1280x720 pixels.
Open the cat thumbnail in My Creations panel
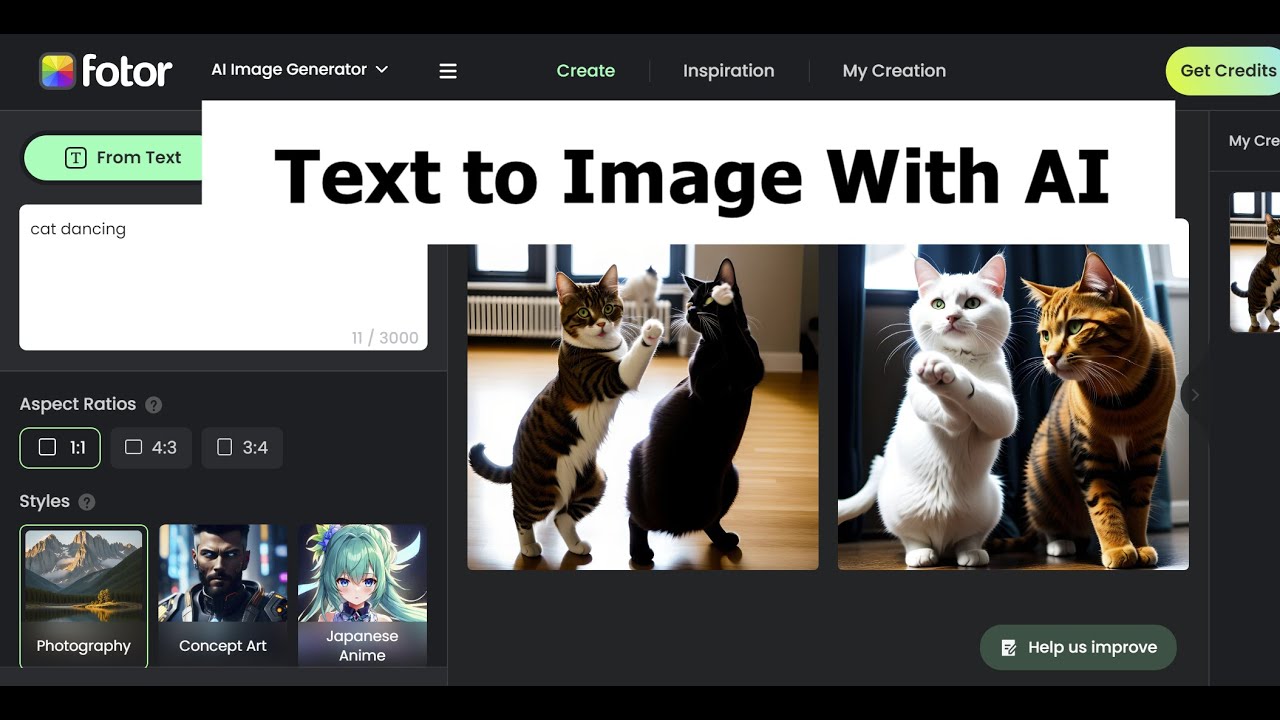pyautogui.click(x=1255, y=262)
